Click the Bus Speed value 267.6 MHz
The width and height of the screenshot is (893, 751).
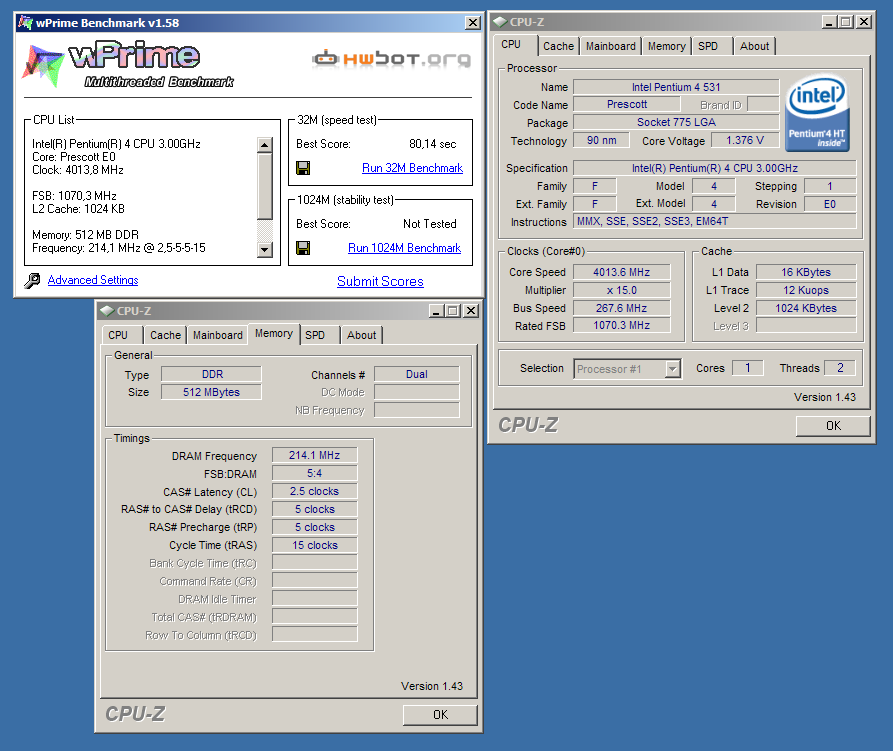[x=621, y=308]
